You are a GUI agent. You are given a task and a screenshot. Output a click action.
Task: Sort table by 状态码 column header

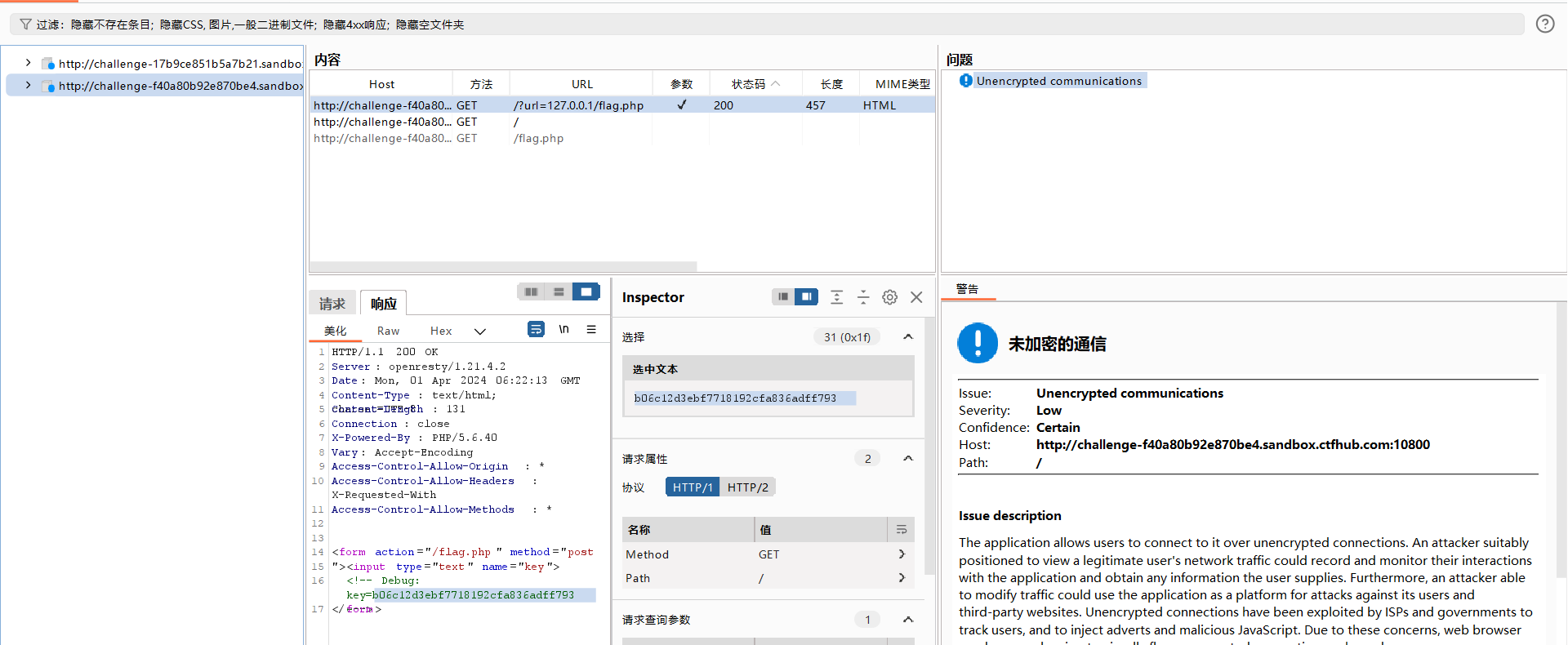(748, 84)
